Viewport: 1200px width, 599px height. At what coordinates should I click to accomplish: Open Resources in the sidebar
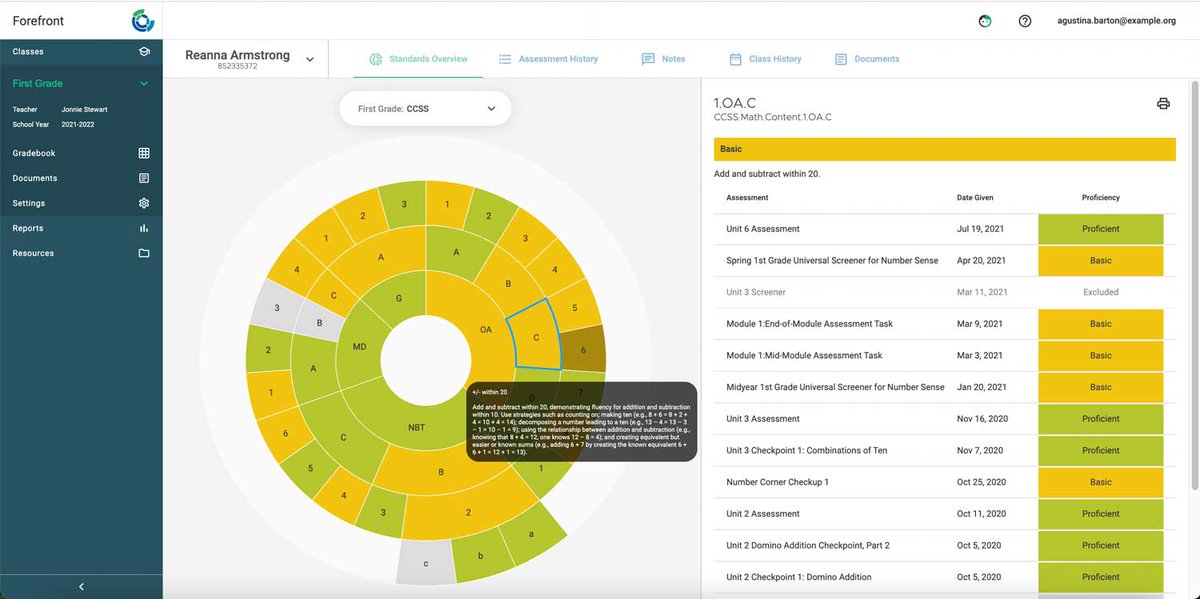[81, 253]
